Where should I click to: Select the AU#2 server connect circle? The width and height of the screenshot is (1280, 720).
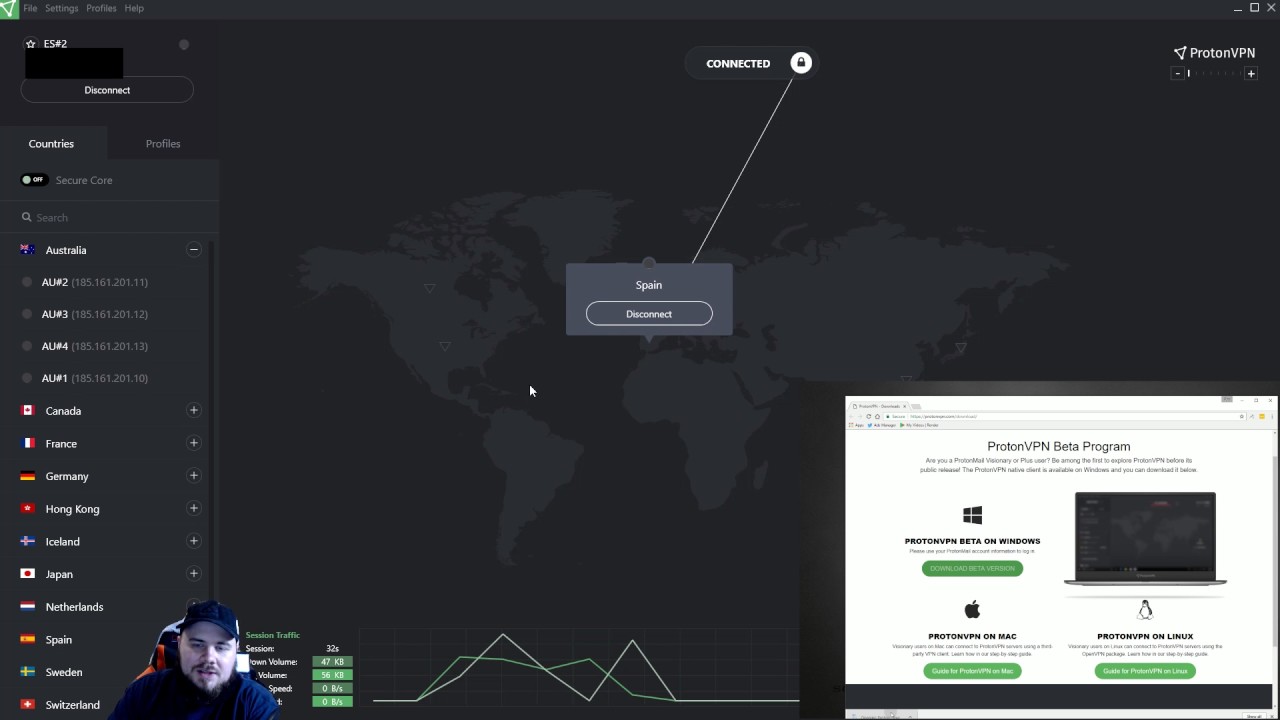(27, 282)
